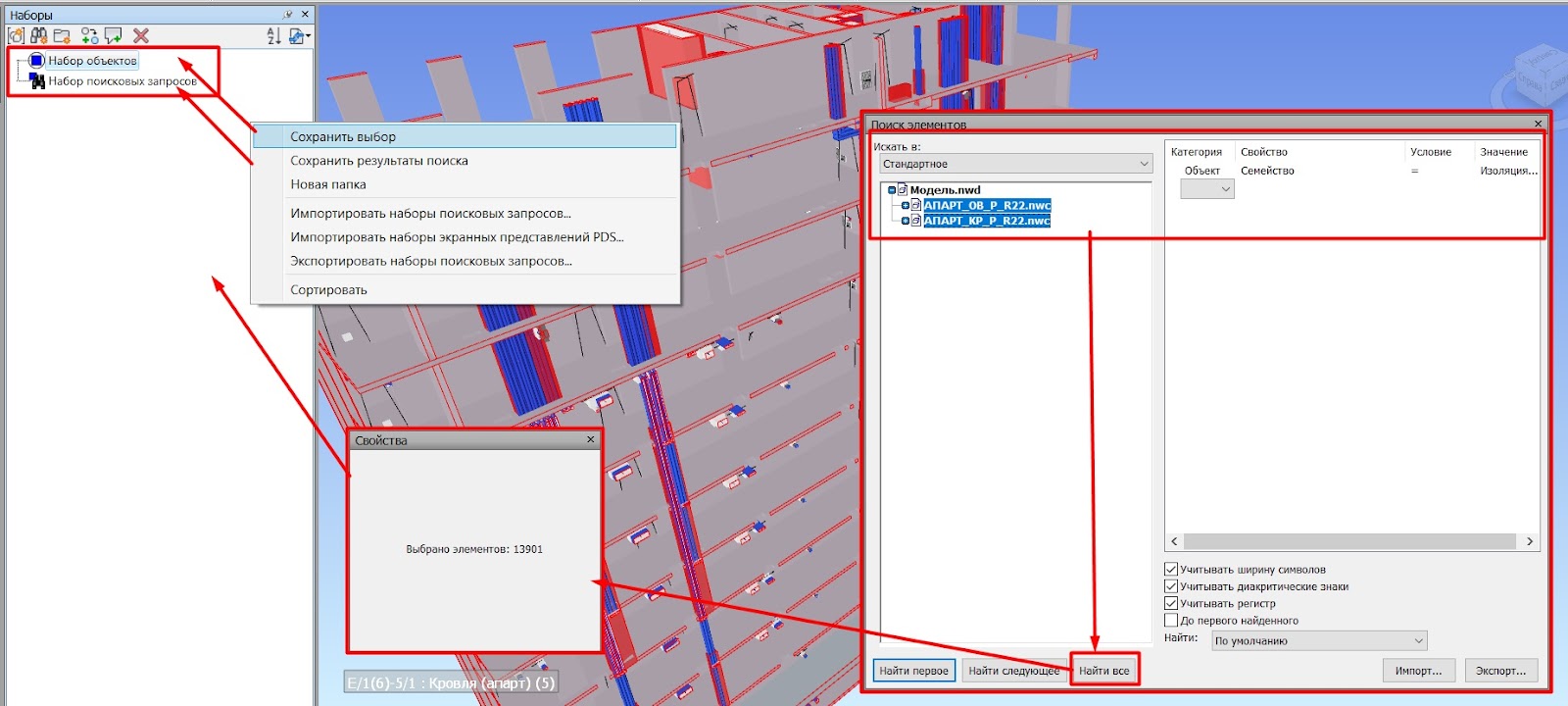The height and width of the screenshot is (706, 1568).
Task: Choose Новая папка in context menu
Action: (x=465, y=184)
